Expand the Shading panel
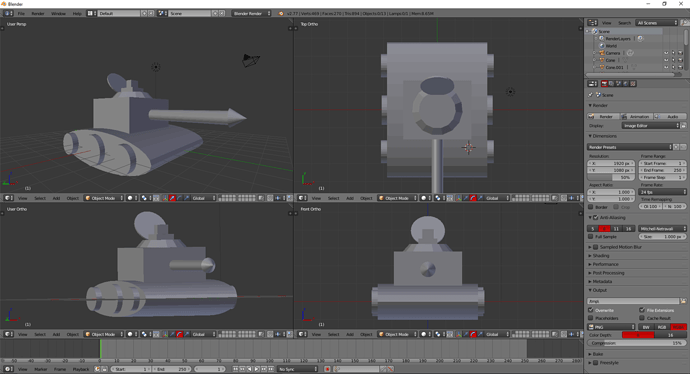 (x=600, y=256)
